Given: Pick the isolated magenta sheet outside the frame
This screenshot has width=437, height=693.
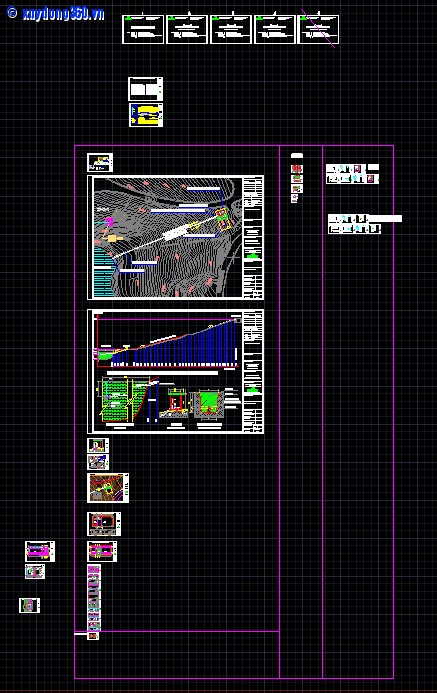Looking at the screenshot, I should [40, 552].
